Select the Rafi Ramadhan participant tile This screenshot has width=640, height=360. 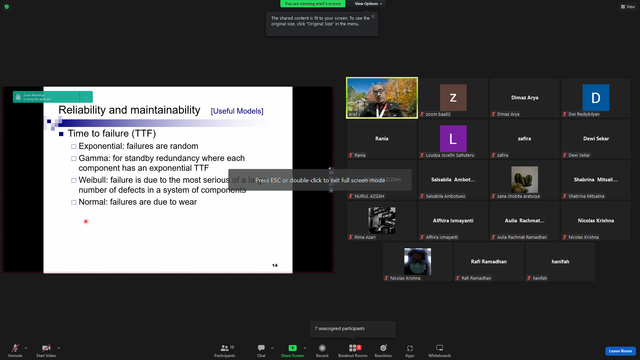pyautogui.click(x=489, y=262)
